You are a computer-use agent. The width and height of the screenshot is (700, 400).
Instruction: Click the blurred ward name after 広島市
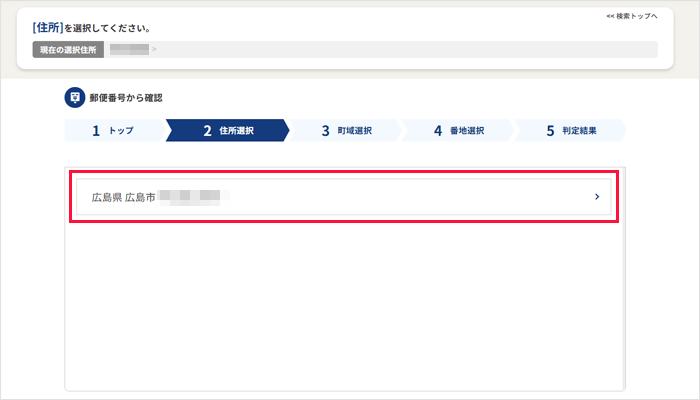coord(192,197)
